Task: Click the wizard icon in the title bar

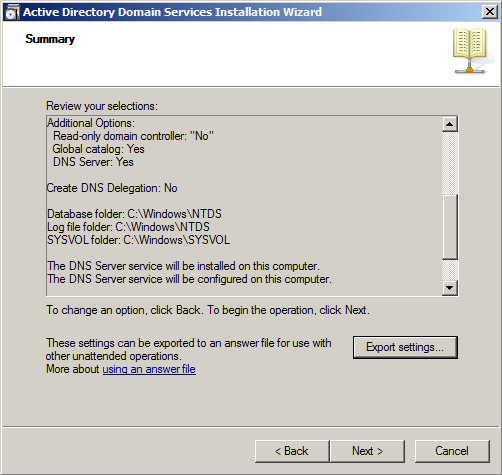Action: point(12,12)
